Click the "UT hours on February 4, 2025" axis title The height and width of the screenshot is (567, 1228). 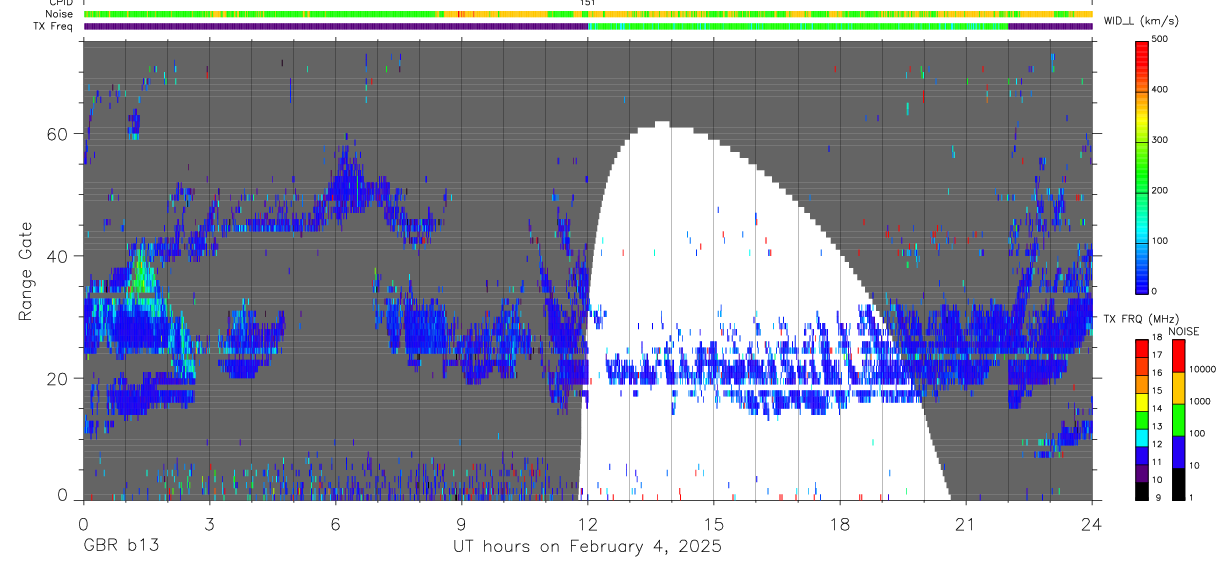point(588,546)
